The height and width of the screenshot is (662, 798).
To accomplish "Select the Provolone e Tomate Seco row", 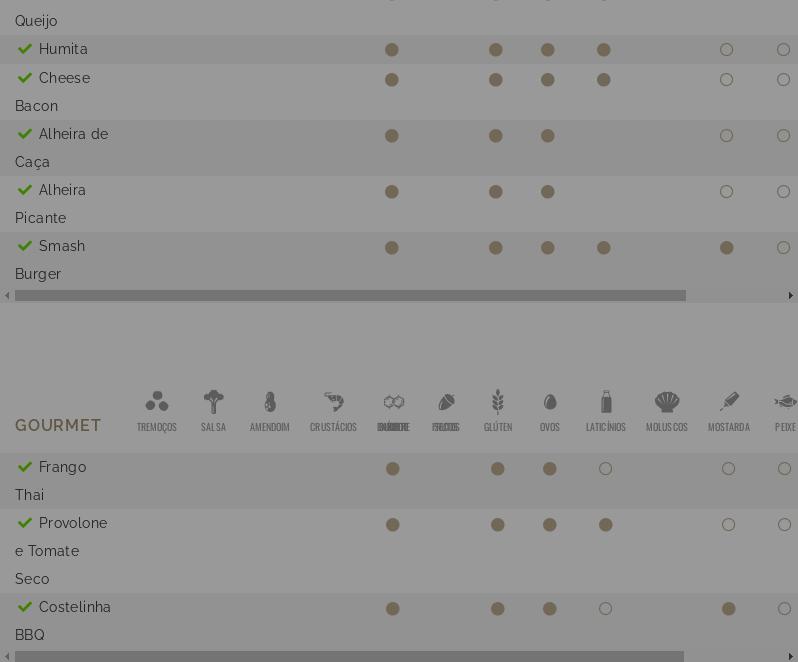I will (x=399, y=551).
